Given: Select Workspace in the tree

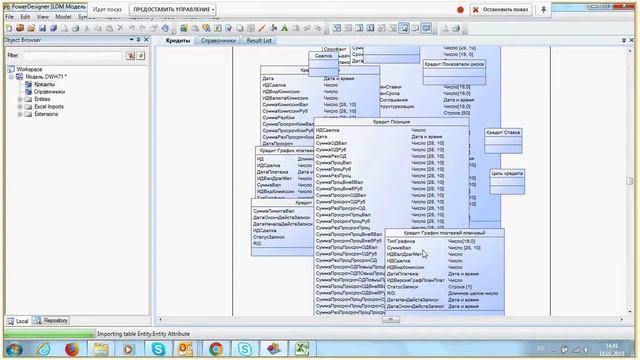Looking at the screenshot, I should tap(29, 69).
